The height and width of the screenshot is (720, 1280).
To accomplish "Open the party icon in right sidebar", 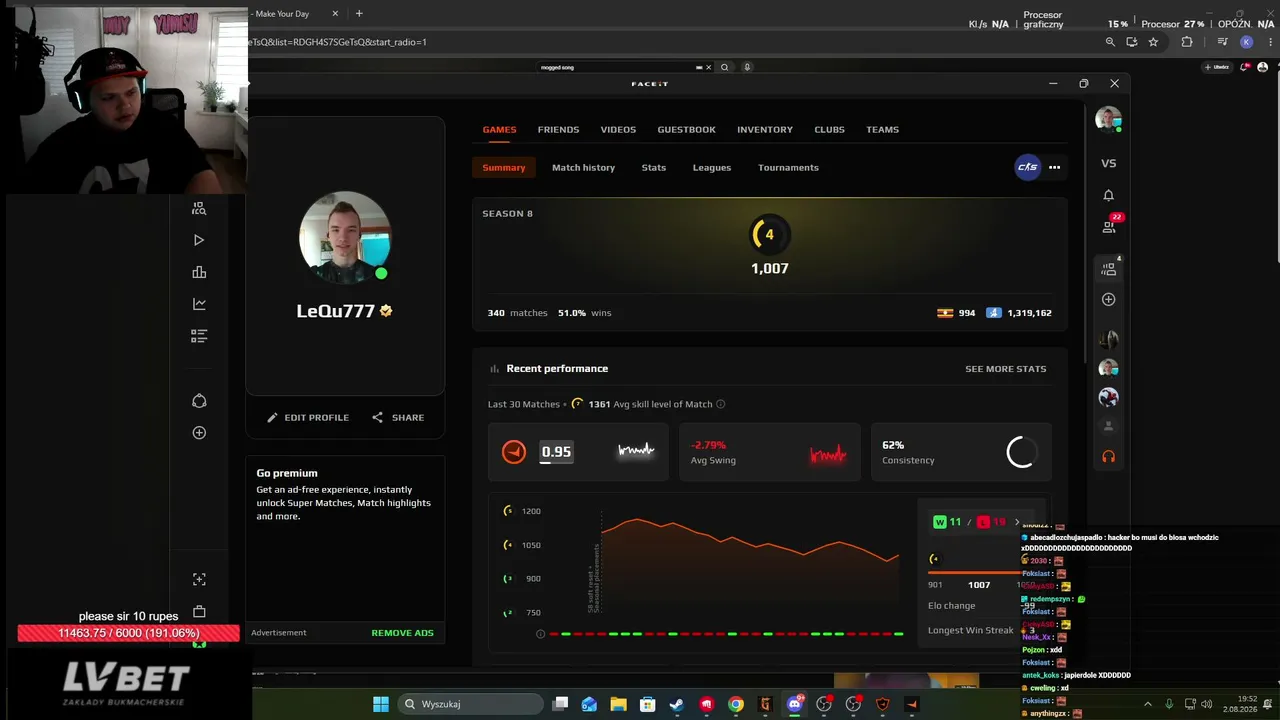I will [1109, 268].
